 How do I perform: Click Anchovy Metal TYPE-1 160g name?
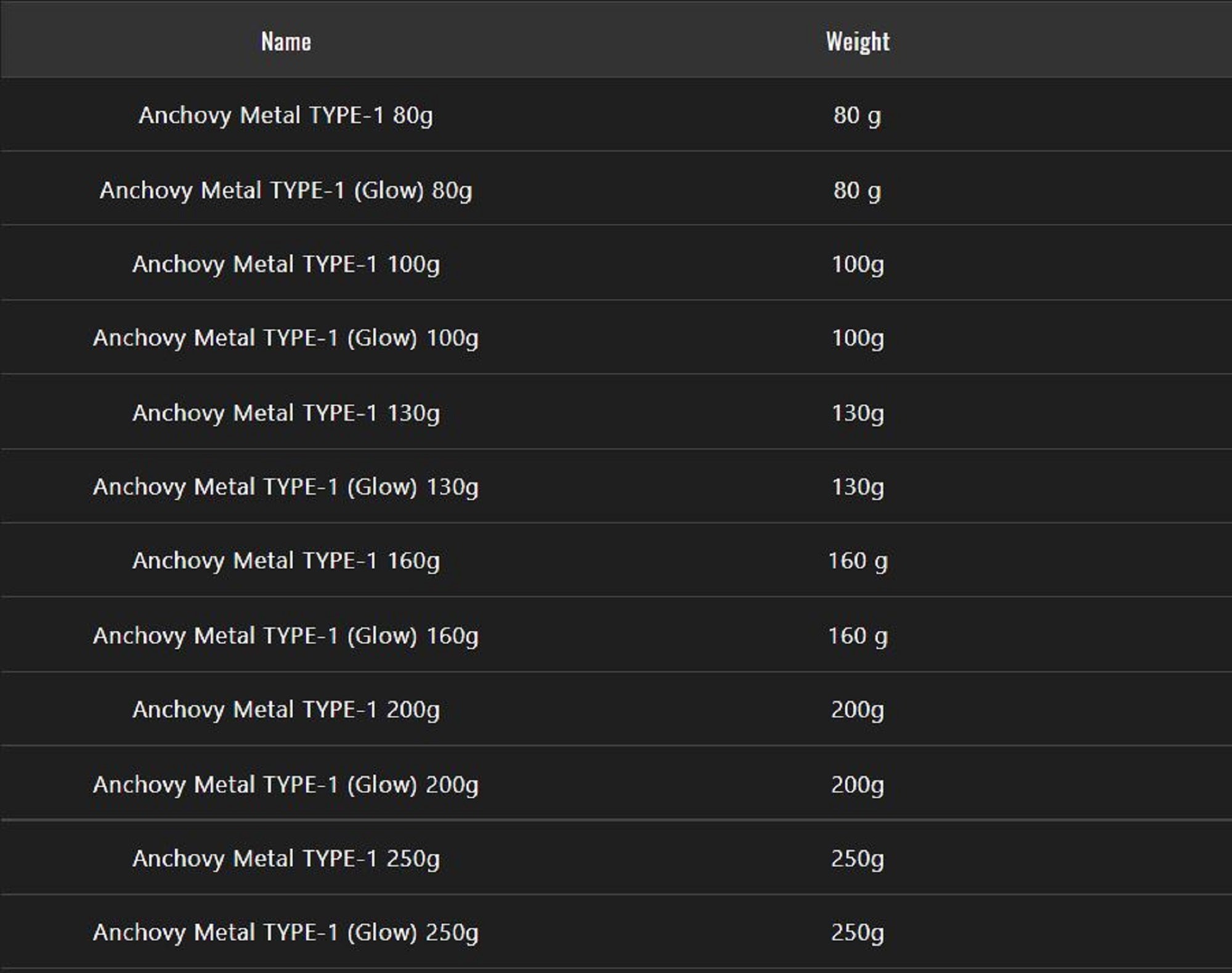[286, 561]
